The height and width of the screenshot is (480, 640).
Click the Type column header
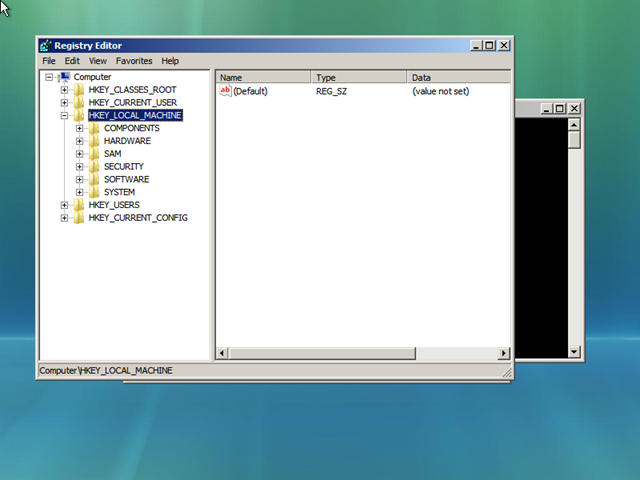(x=359, y=77)
